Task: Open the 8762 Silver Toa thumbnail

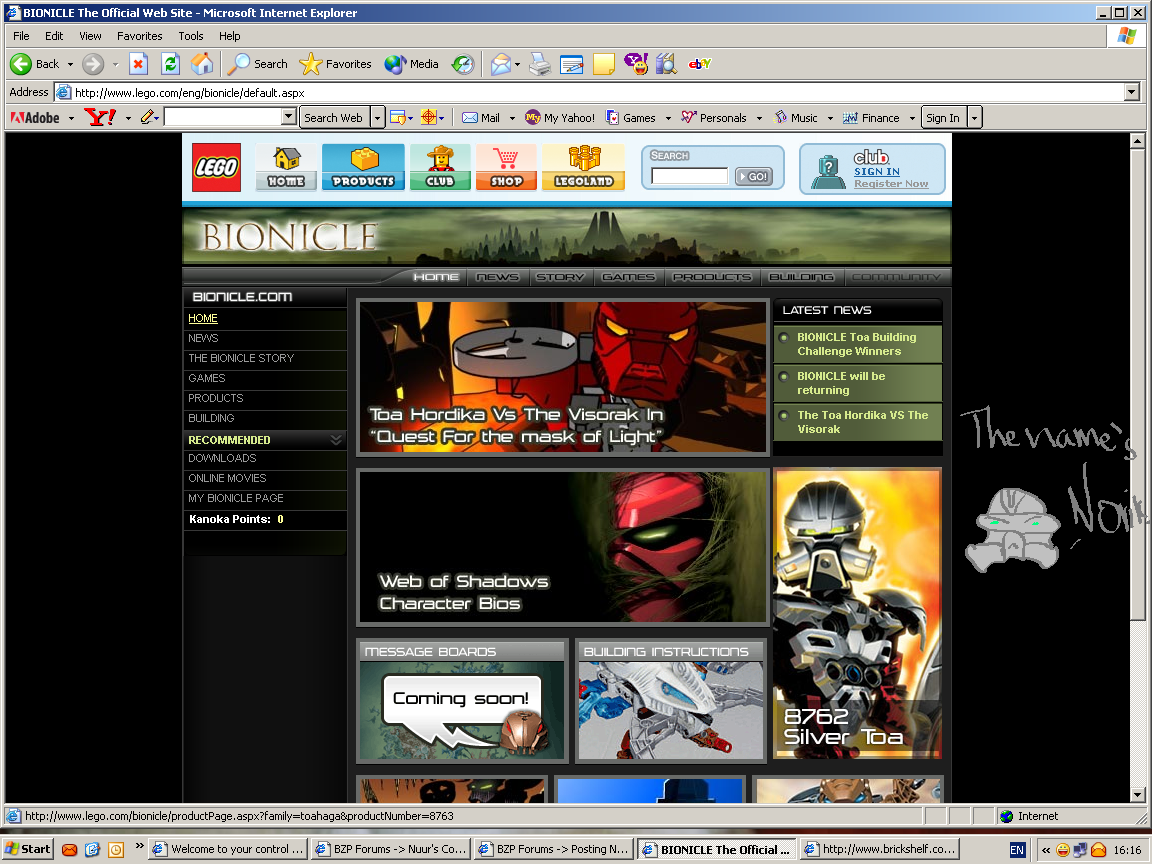Action: click(x=857, y=613)
